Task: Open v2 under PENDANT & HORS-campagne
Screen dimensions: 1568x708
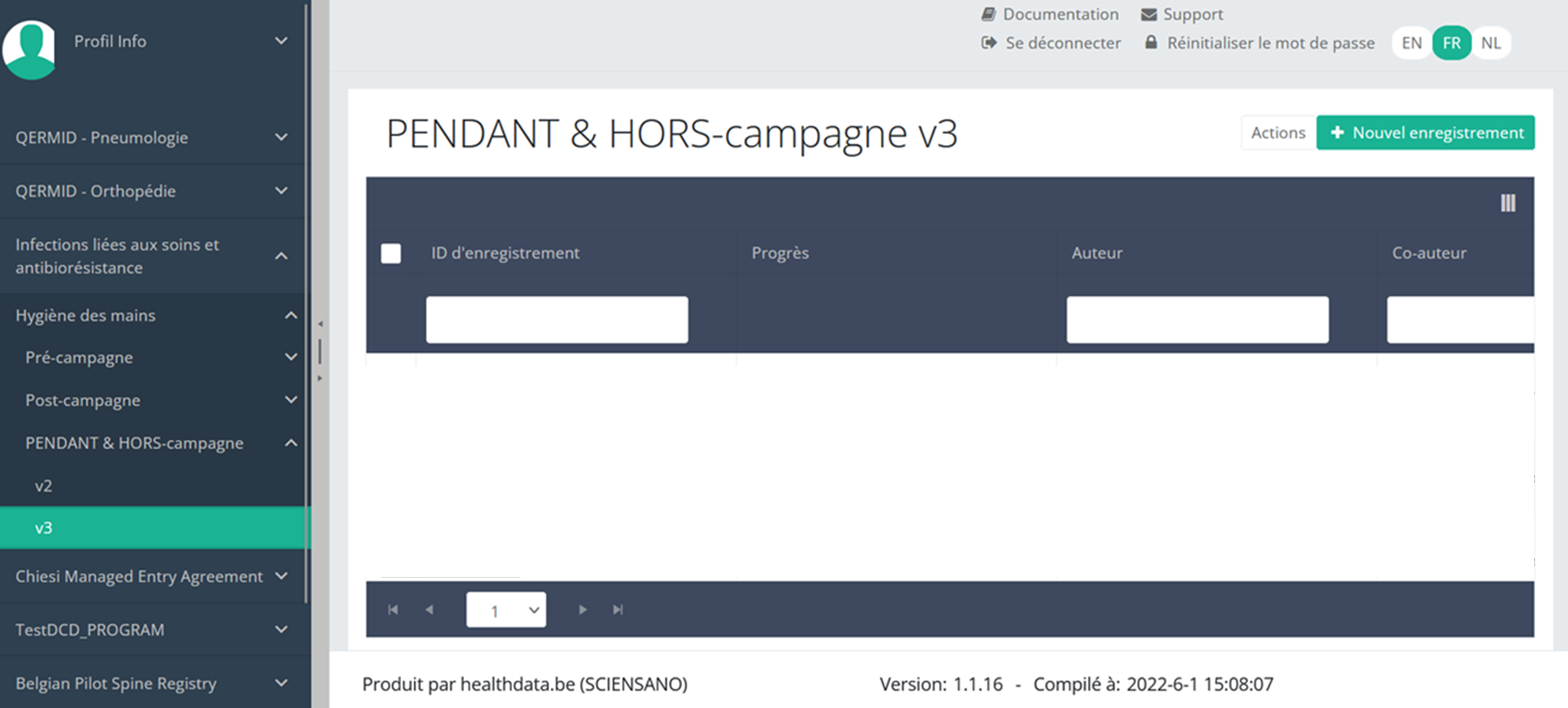Action: 43,486
